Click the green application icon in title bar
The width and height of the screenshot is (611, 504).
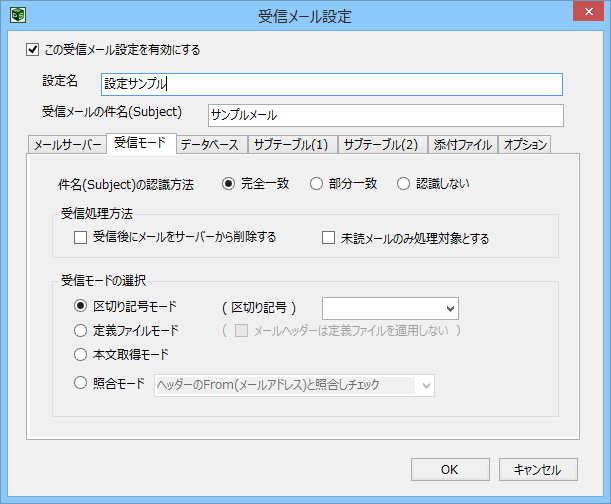(x=18, y=15)
